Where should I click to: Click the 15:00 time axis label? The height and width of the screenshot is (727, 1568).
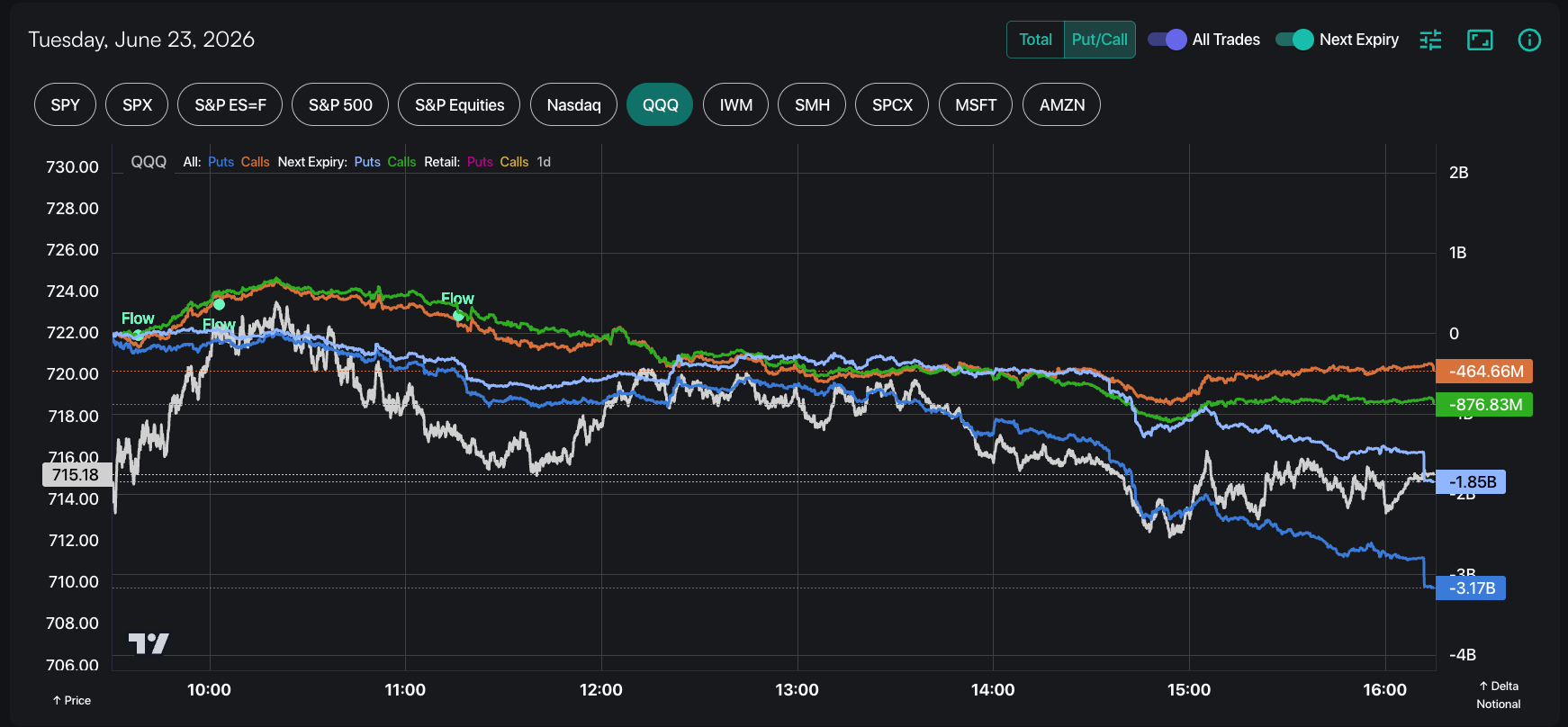(x=1189, y=690)
